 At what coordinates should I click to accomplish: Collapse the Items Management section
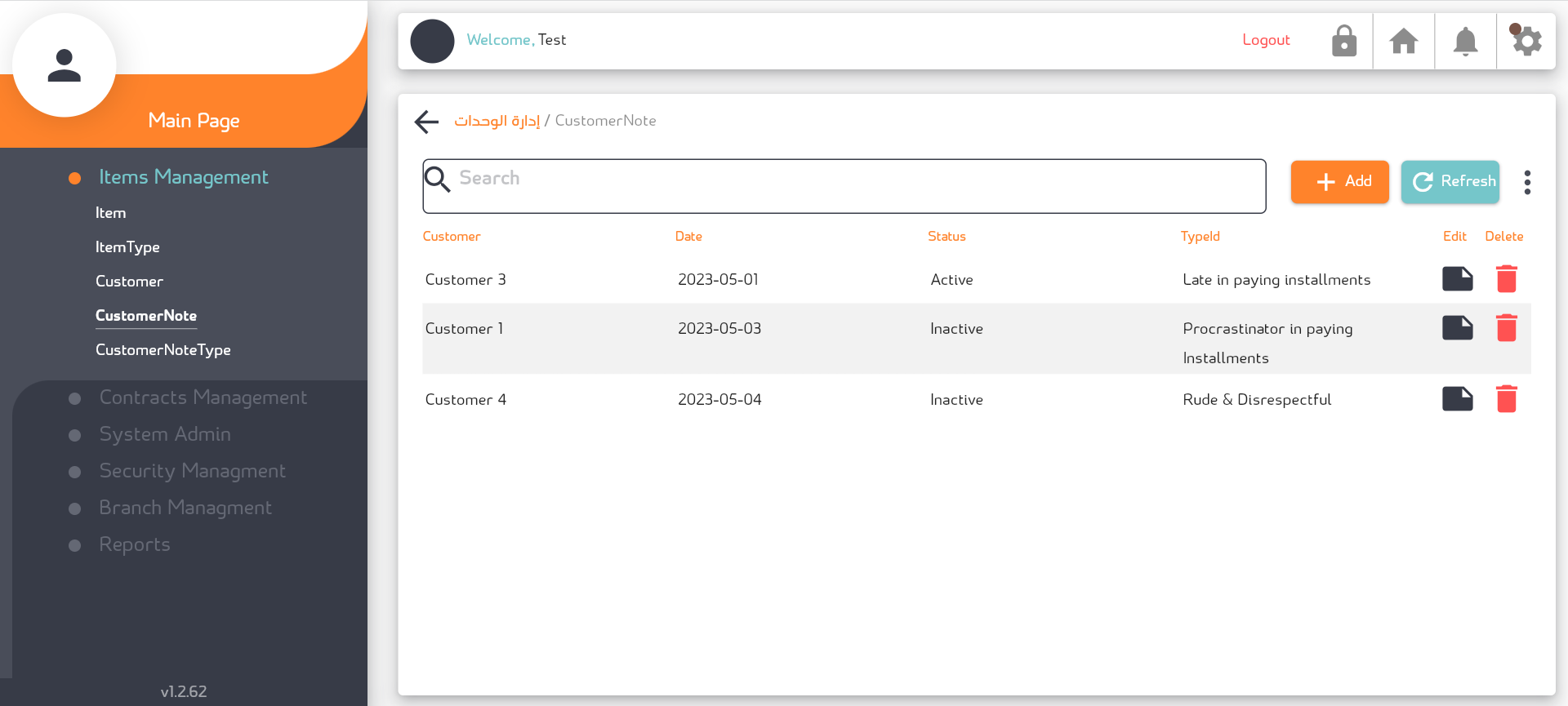(x=183, y=177)
